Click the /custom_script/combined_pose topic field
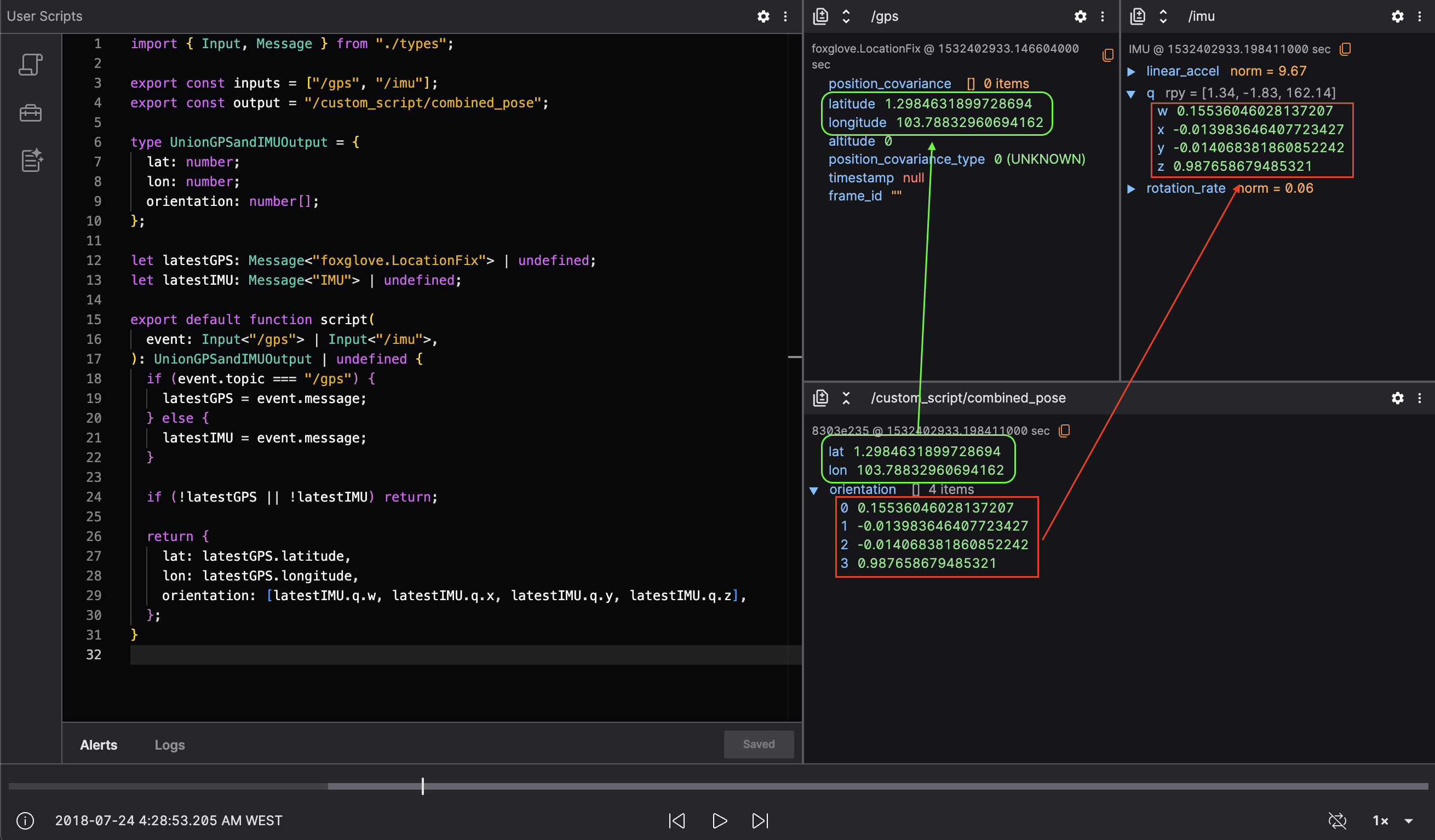The height and width of the screenshot is (840, 1435). 968,398
